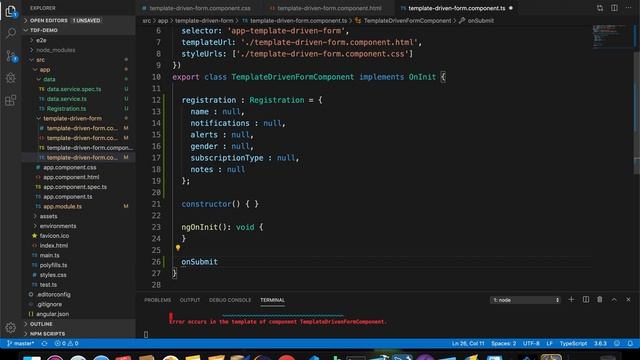The width and height of the screenshot is (640, 360).
Task: Open data.service.spec.ts file
Action: [78, 89]
